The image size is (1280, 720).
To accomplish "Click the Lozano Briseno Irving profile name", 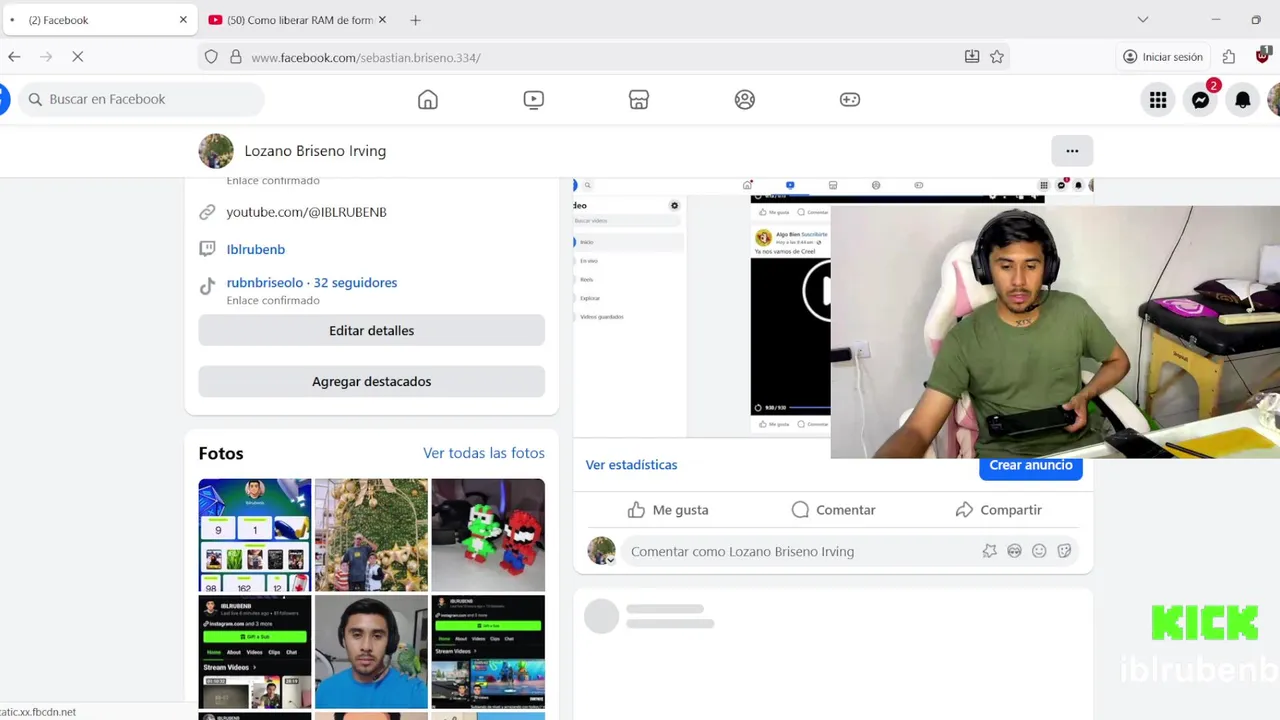I will click(315, 151).
